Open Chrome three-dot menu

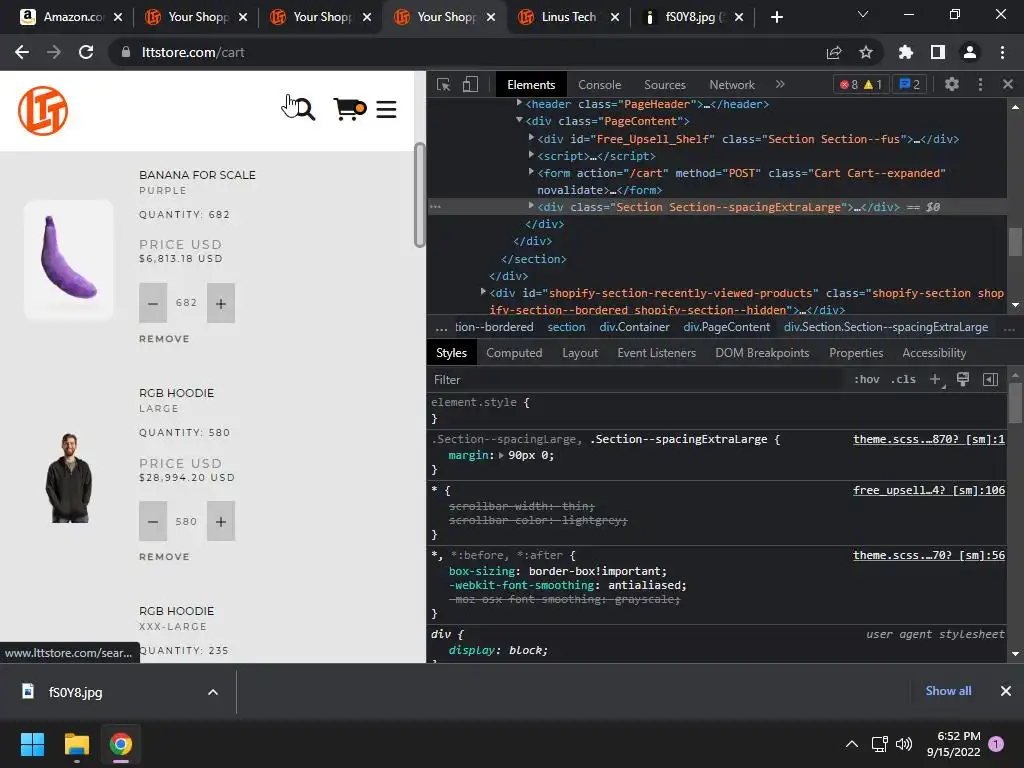[1002, 52]
